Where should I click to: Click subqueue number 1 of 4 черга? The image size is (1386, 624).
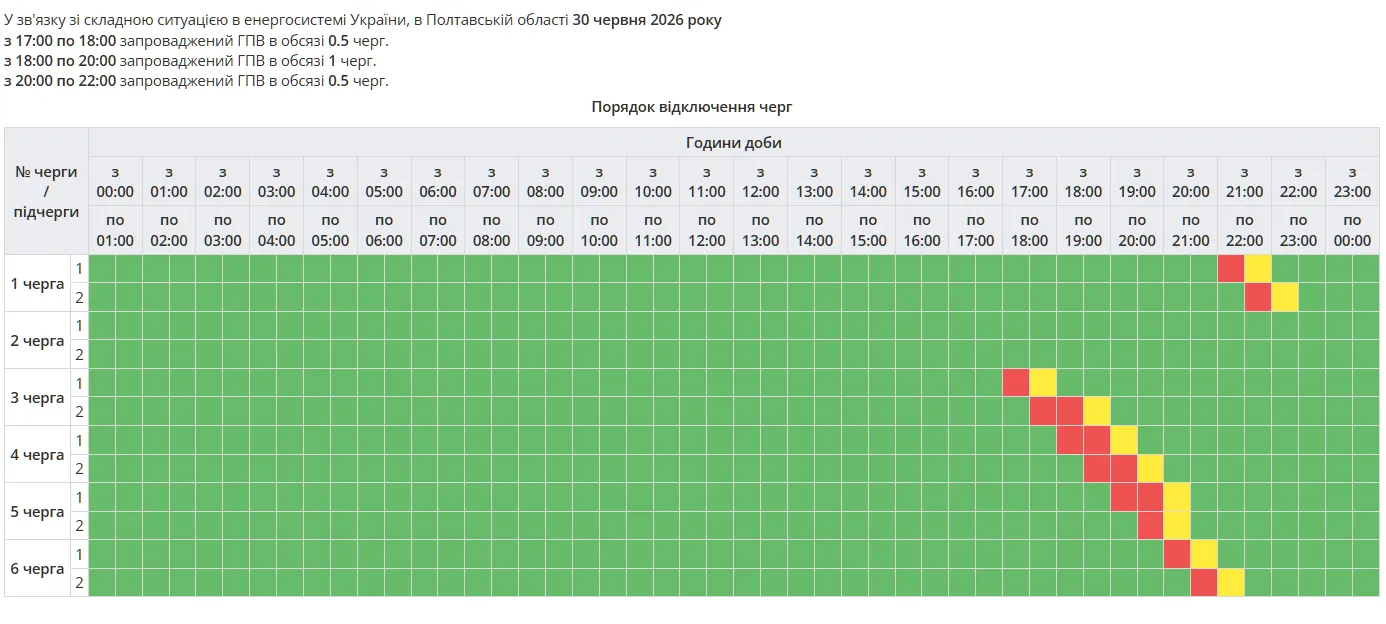pos(80,440)
